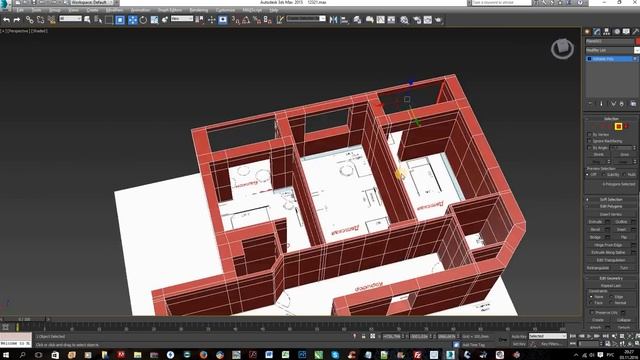Screen dimensions: 640x360
Task: Select Element sub-object level icon
Action: coord(627,126)
